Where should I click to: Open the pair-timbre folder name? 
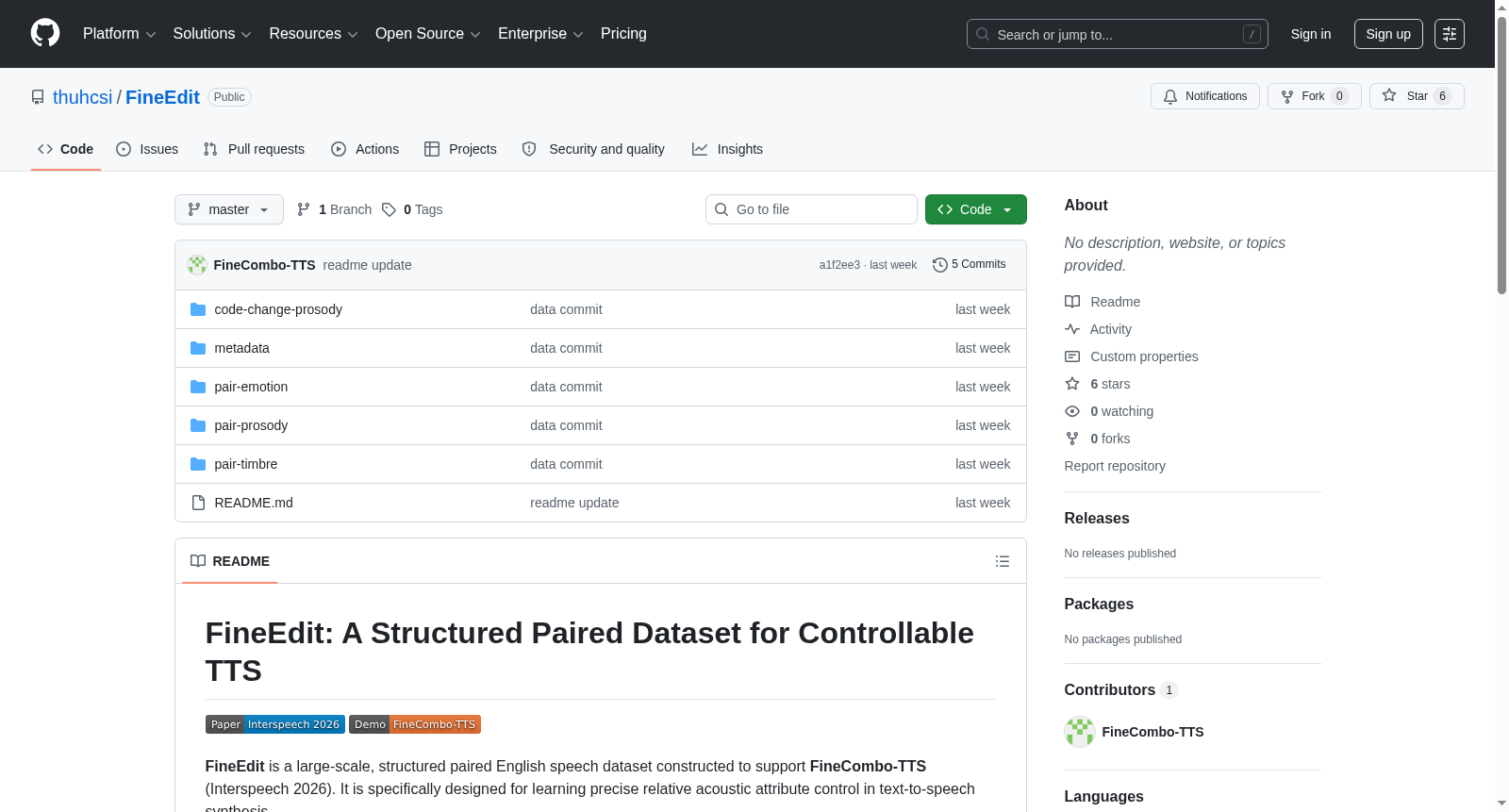[x=246, y=464]
